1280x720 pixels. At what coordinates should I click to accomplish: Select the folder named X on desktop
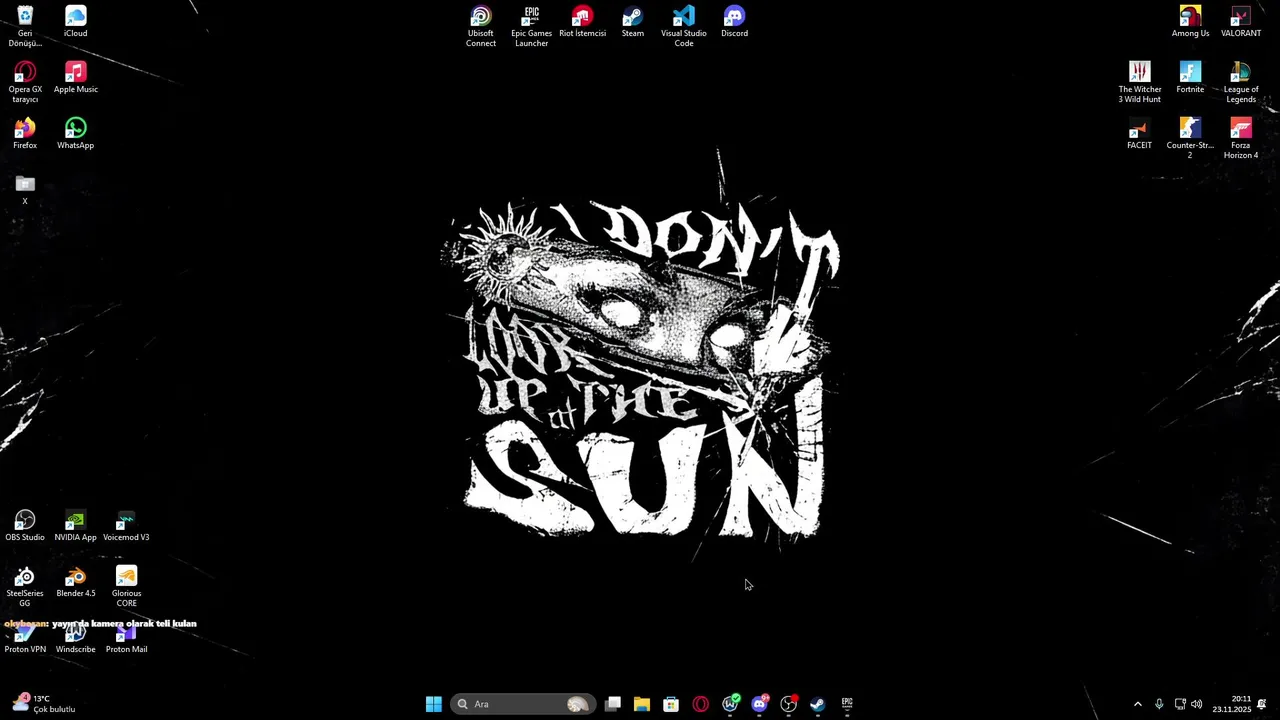click(25, 190)
